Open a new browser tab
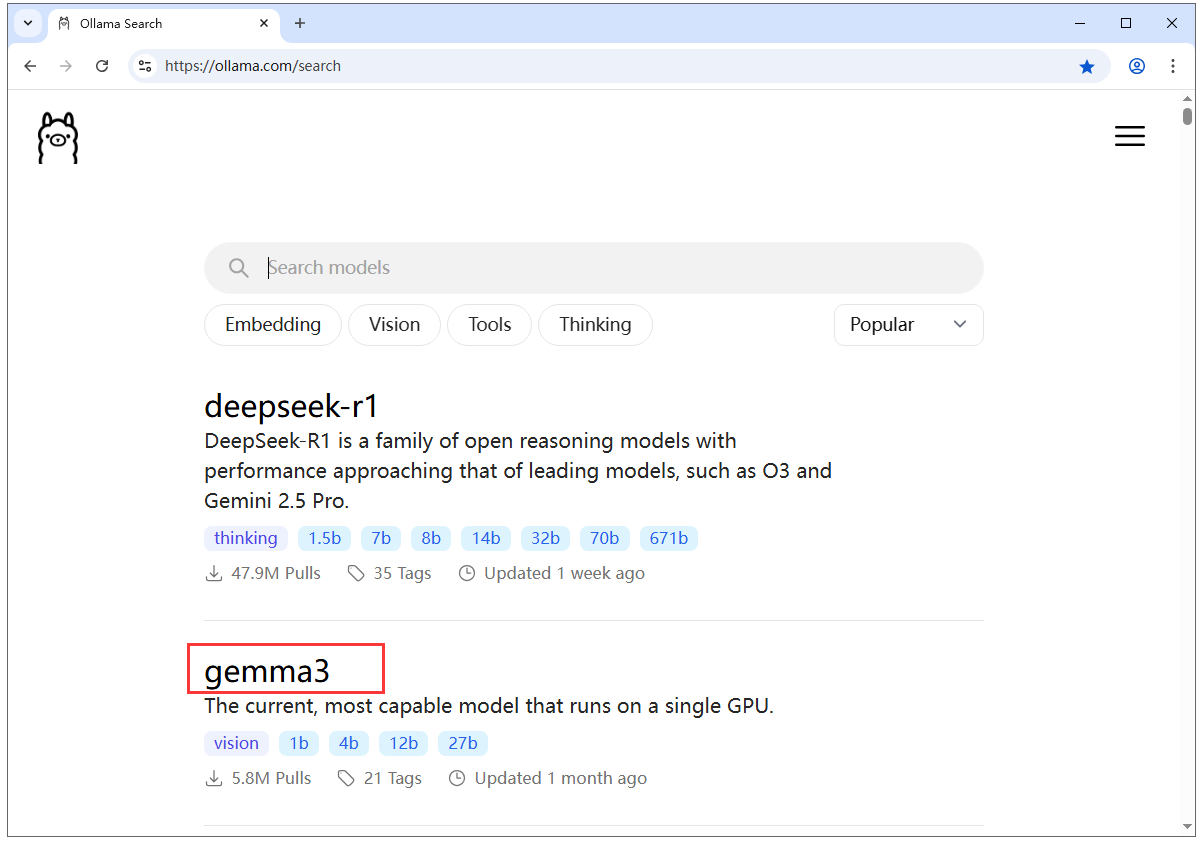The height and width of the screenshot is (844, 1203). [x=299, y=22]
